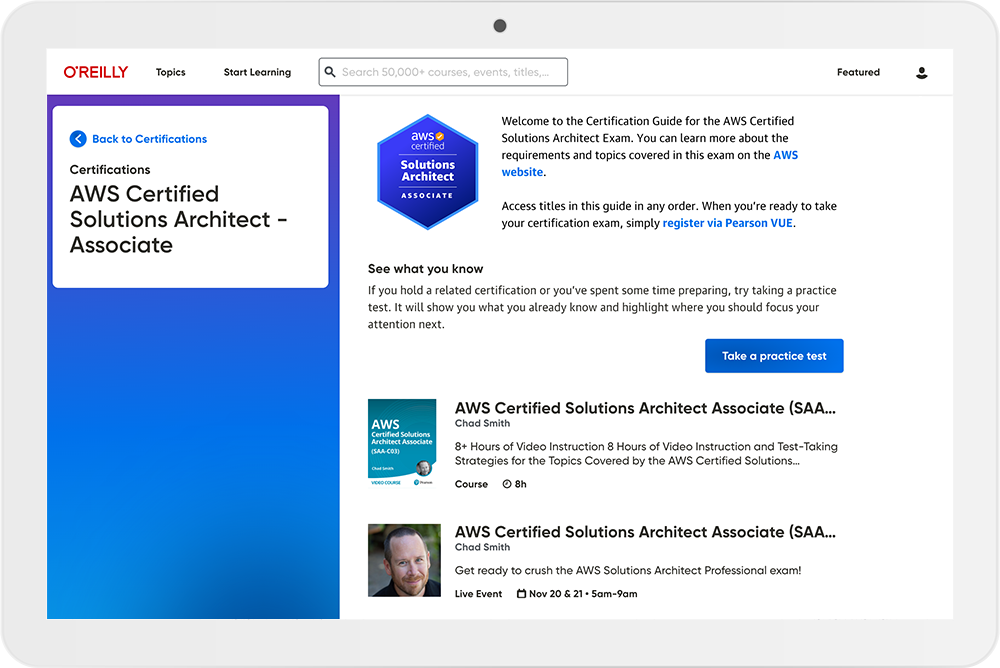The image size is (1000, 668).
Task: Open the Featured menu
Action: 858,72
